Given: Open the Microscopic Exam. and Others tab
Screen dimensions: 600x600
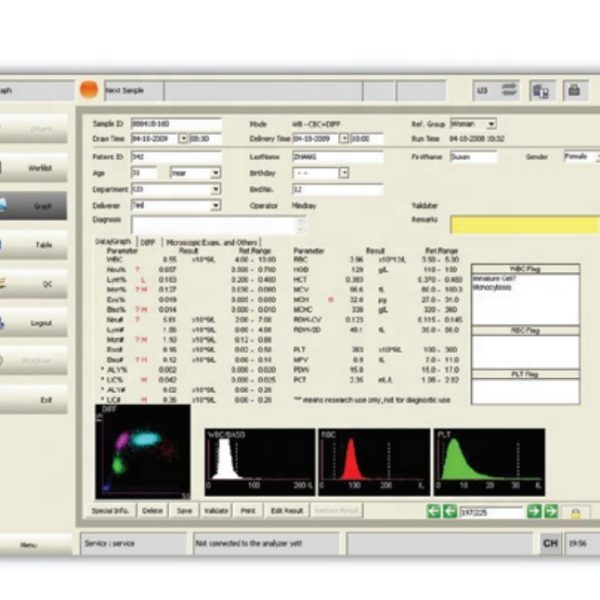Looking at the screenshot, I should (x=212, y=243).
